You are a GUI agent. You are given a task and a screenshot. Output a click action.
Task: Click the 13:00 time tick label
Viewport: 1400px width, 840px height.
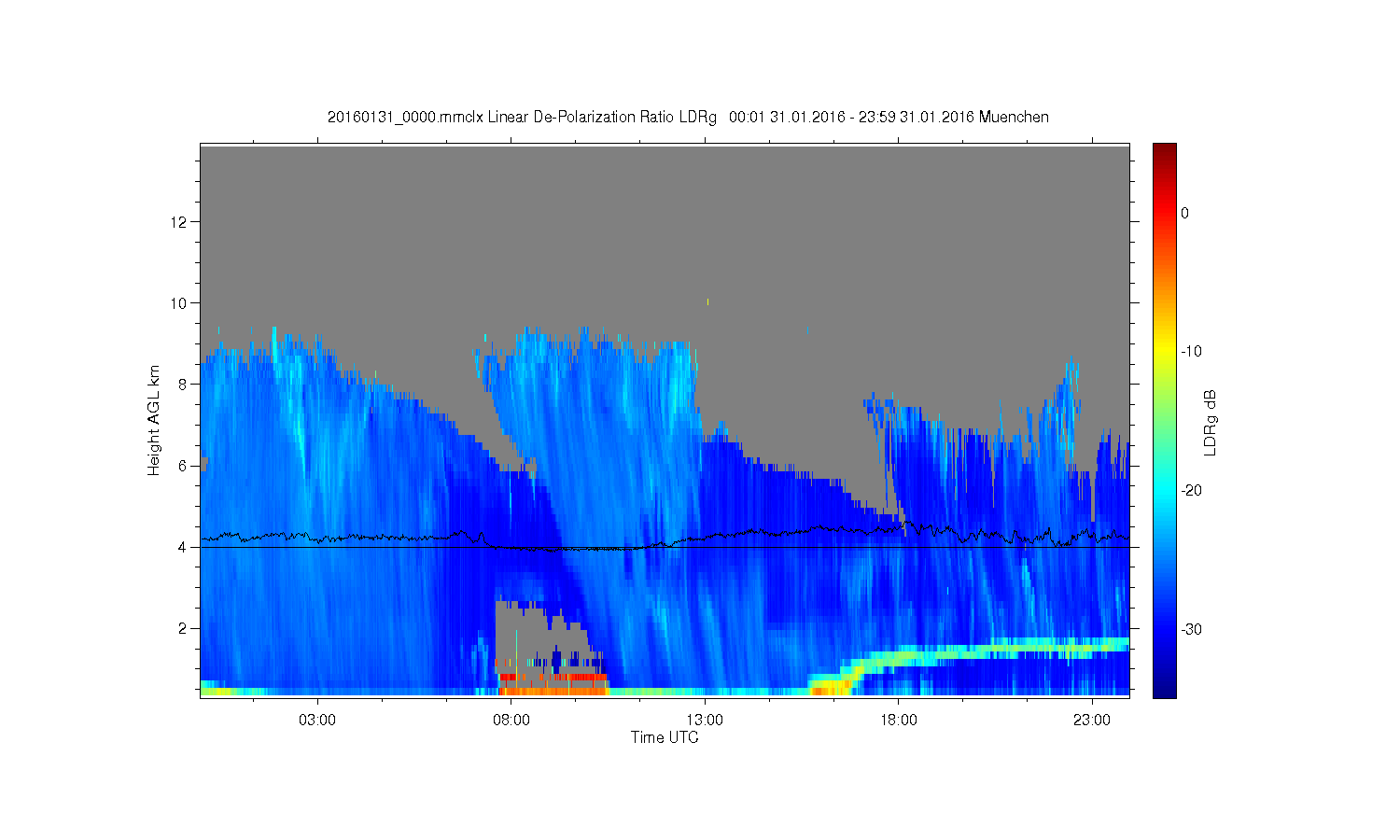705,721
